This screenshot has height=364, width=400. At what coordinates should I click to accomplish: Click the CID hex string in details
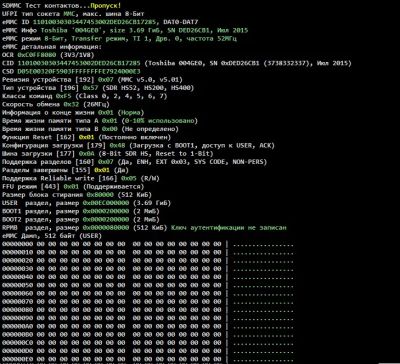pyautogui.click(x=81, y=63)
